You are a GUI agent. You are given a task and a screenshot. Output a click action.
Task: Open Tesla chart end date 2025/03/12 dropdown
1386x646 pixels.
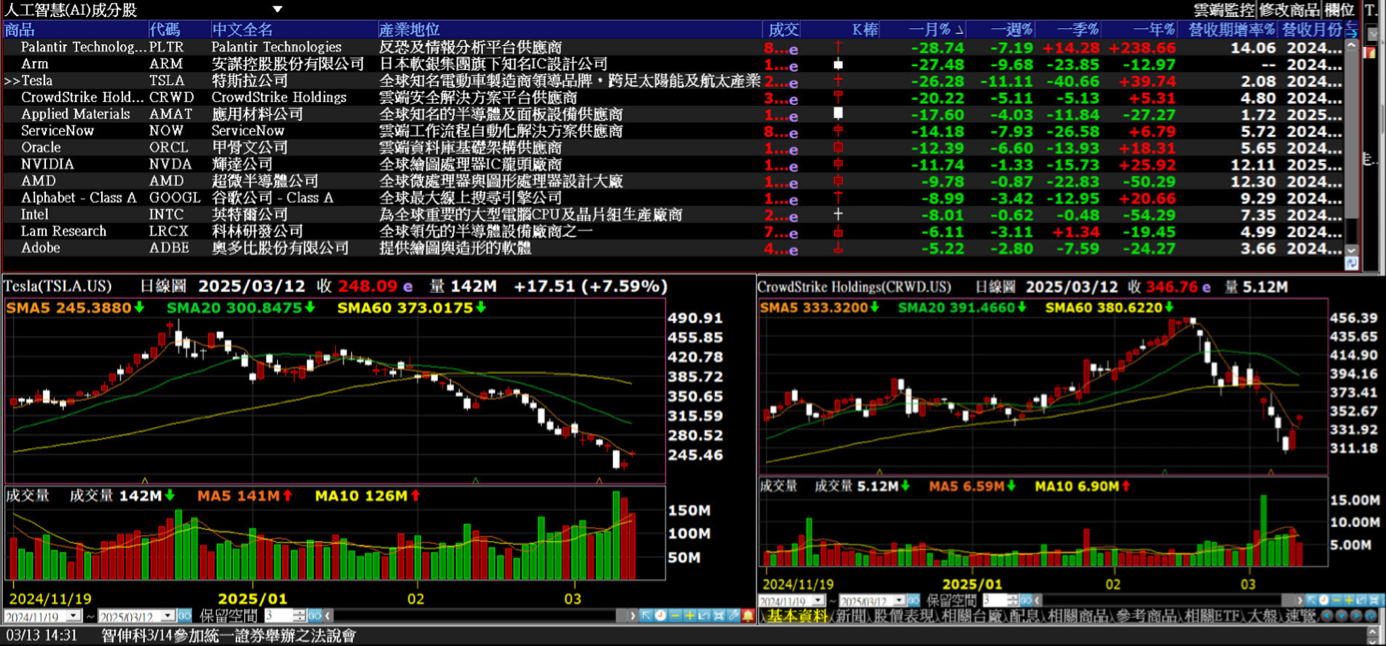(x=167, y=615)
